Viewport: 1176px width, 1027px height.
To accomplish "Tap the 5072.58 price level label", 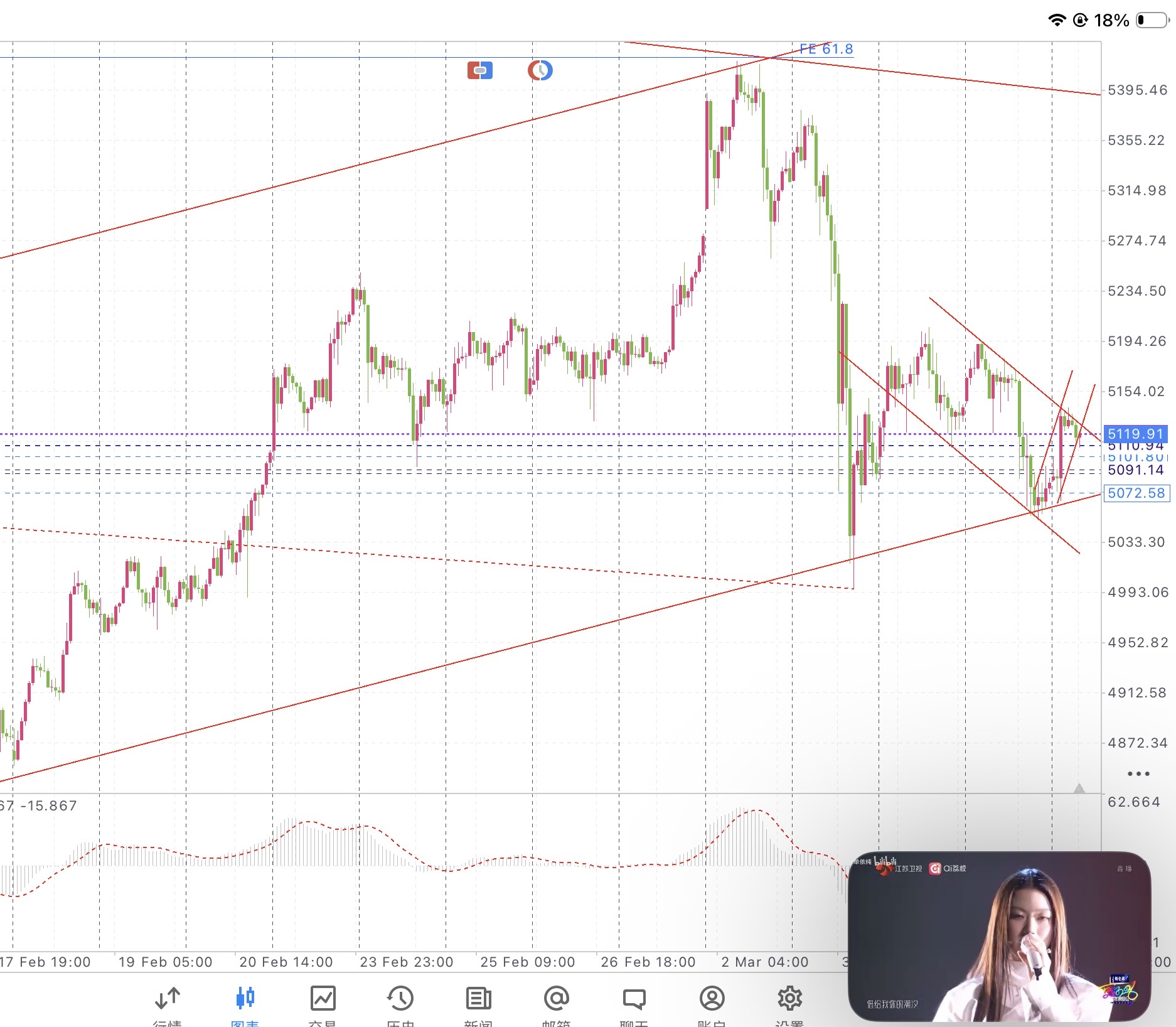I will (1136, 493).
